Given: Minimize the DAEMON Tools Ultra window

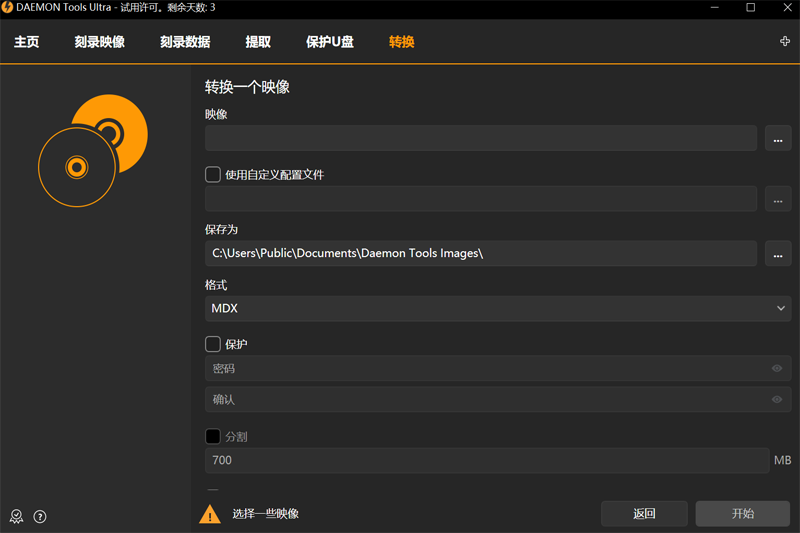Looking at the screenshot, I should 715,8.
